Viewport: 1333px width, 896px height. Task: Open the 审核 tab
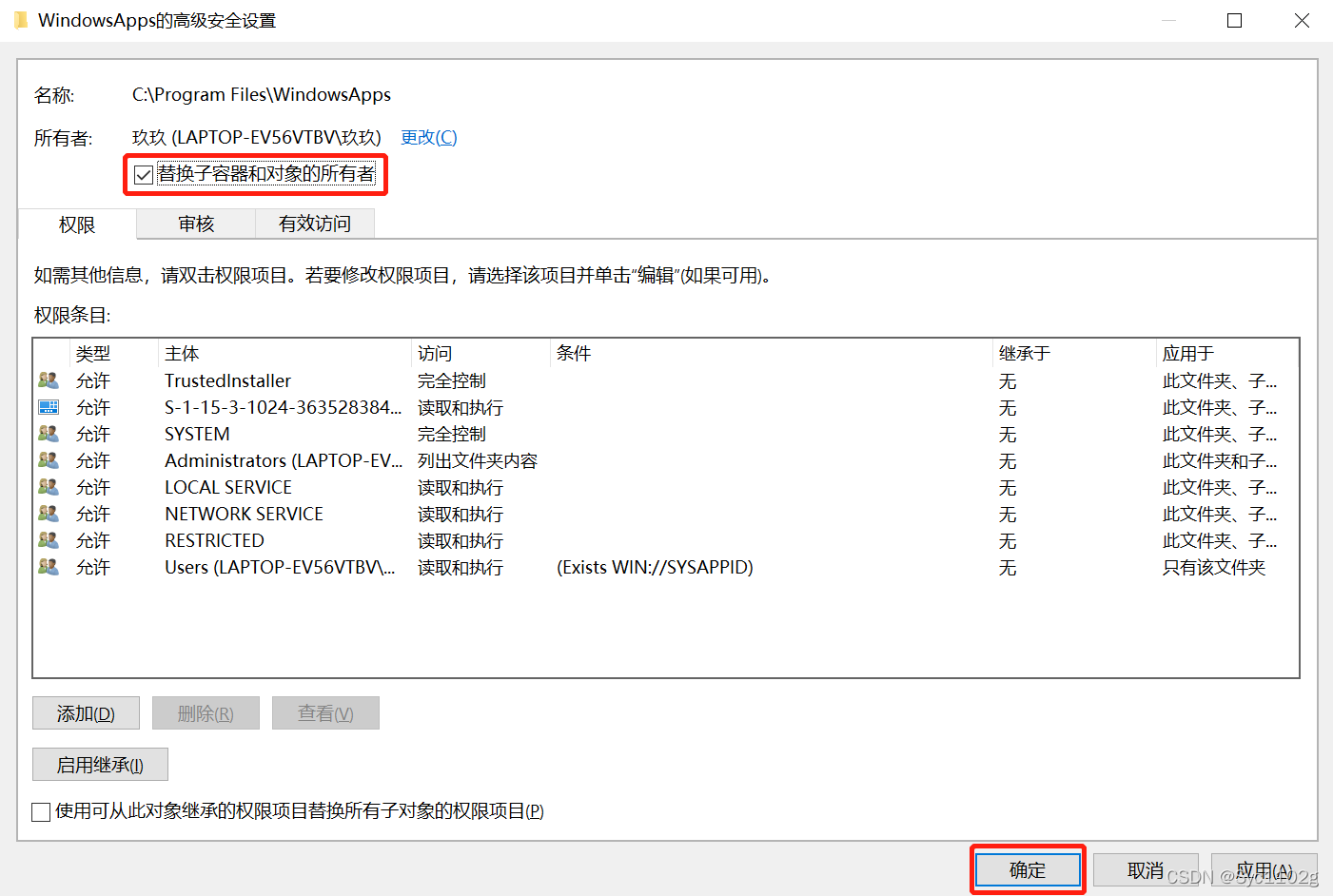(x=196, y=224)
